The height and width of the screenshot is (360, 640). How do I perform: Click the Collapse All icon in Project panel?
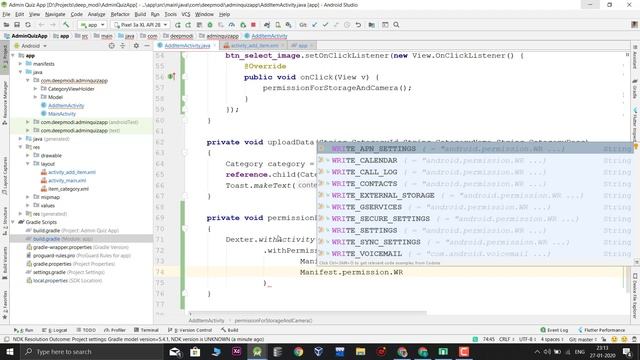(122, 46)
